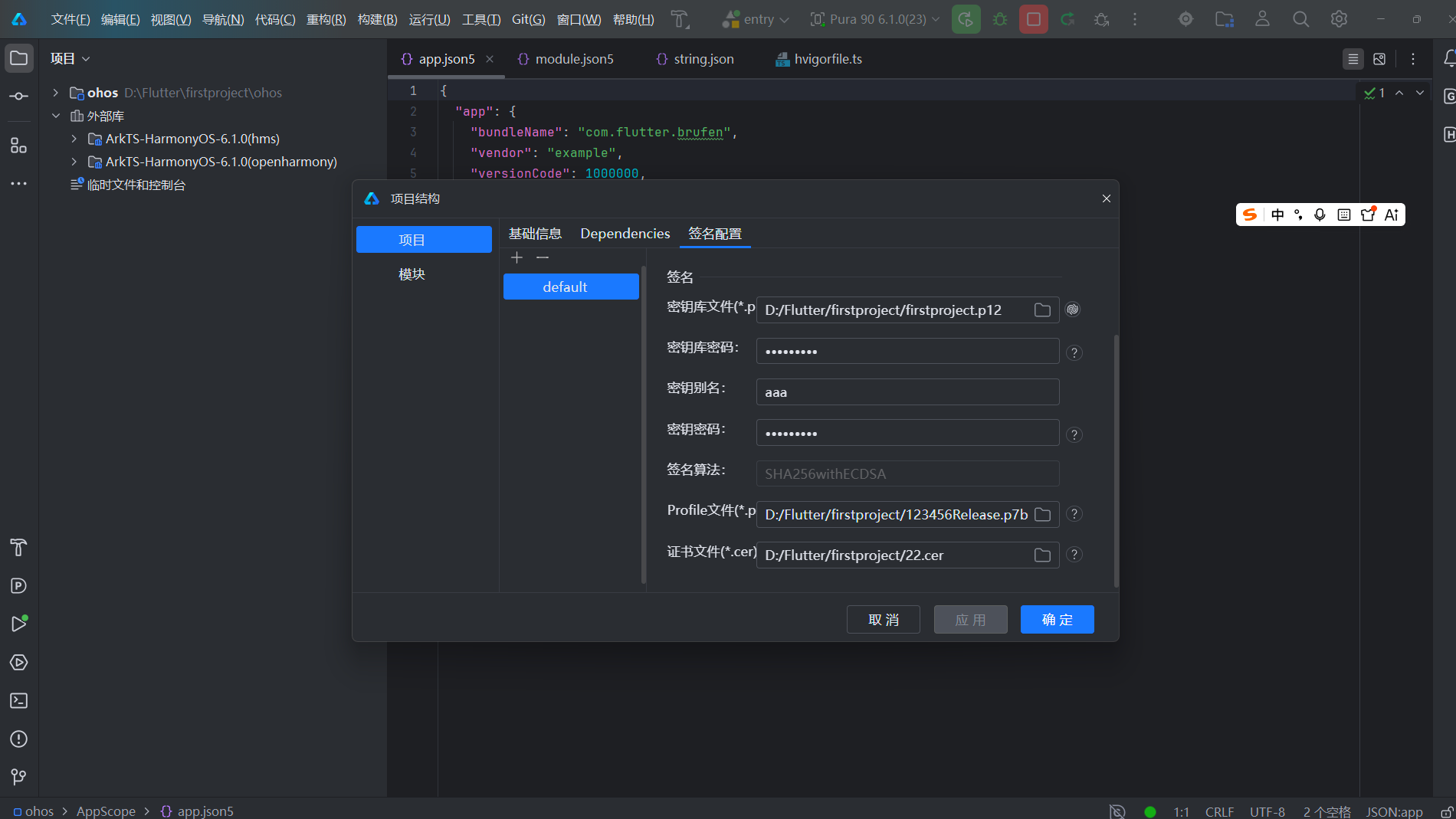Switch editor to preview view mode
1456x819 pixels.
point(1379,59)
